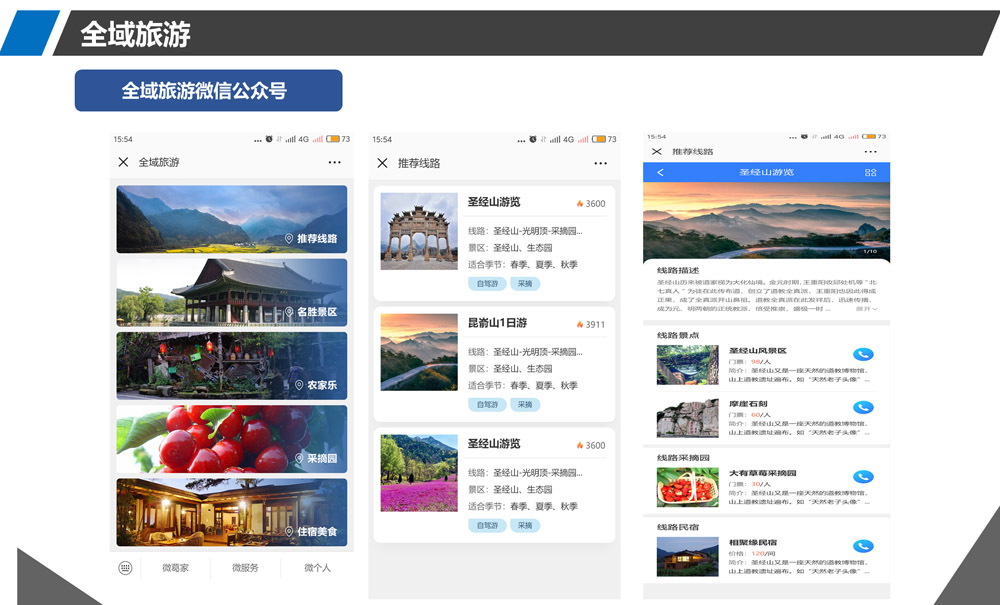Open the 微个人 bottom menu
1000x605 pixels.
tap(317, 568)
